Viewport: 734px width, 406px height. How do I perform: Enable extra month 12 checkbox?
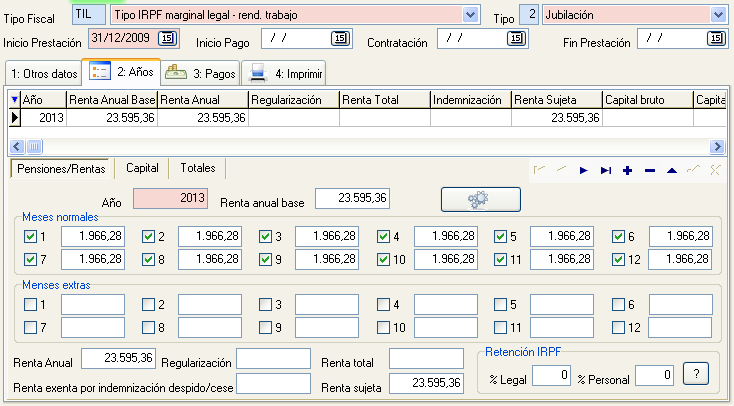618,327
